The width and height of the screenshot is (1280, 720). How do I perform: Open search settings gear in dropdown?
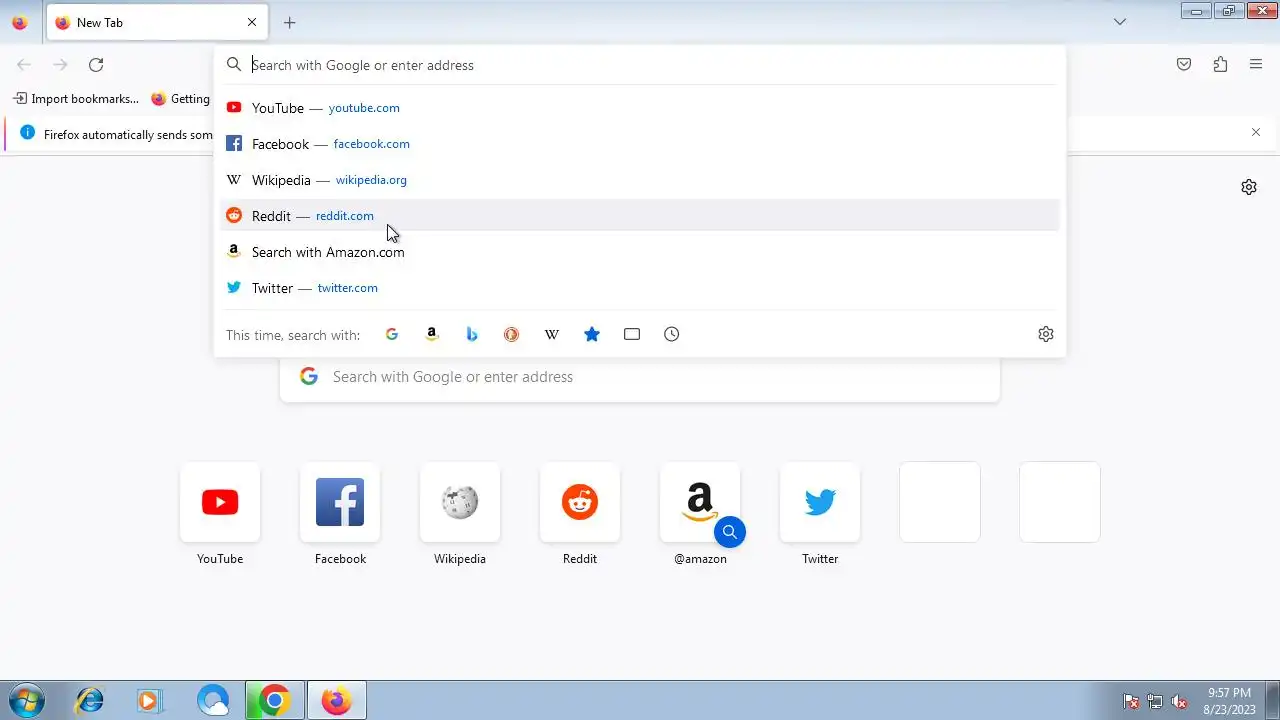1046,334
